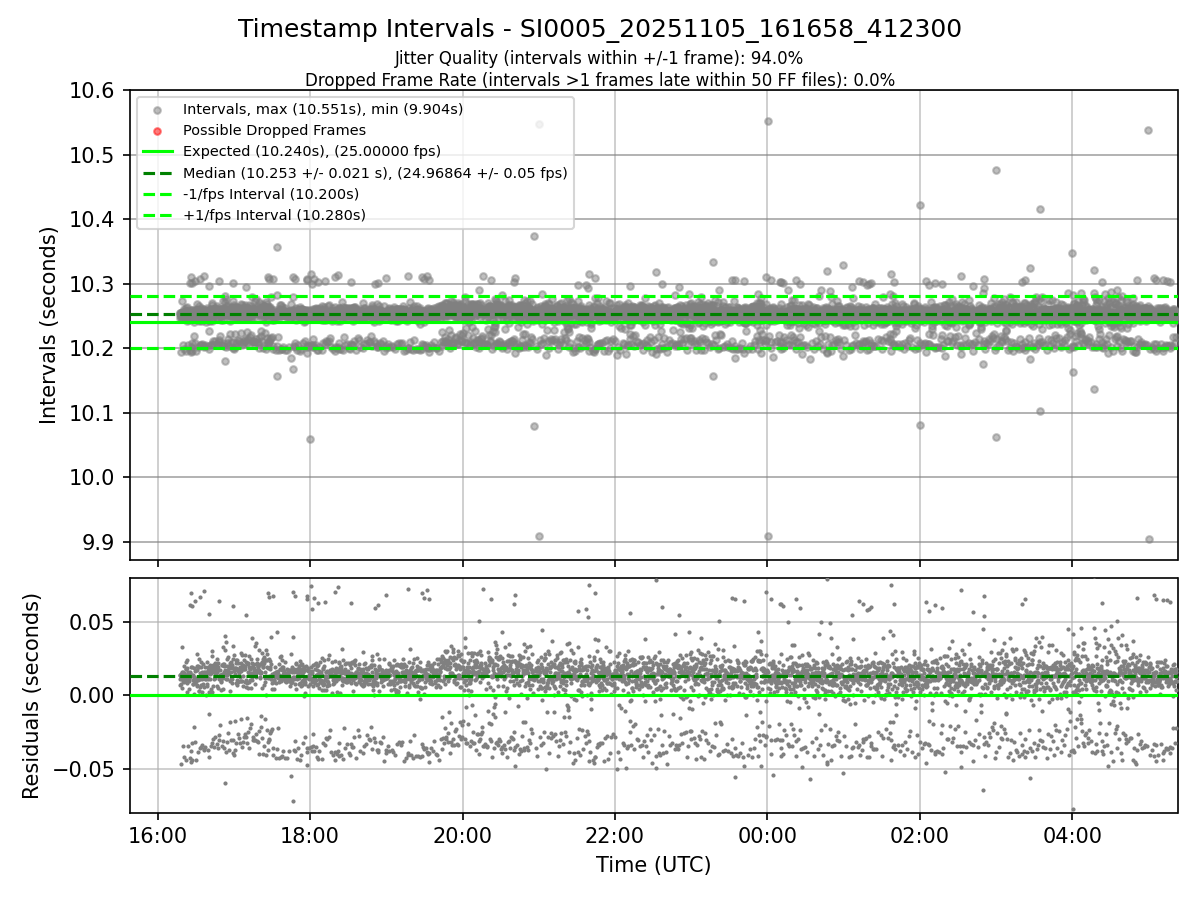
Task: Click the dark green dashed line sample beside "Median"
Action: click(157, 173)
